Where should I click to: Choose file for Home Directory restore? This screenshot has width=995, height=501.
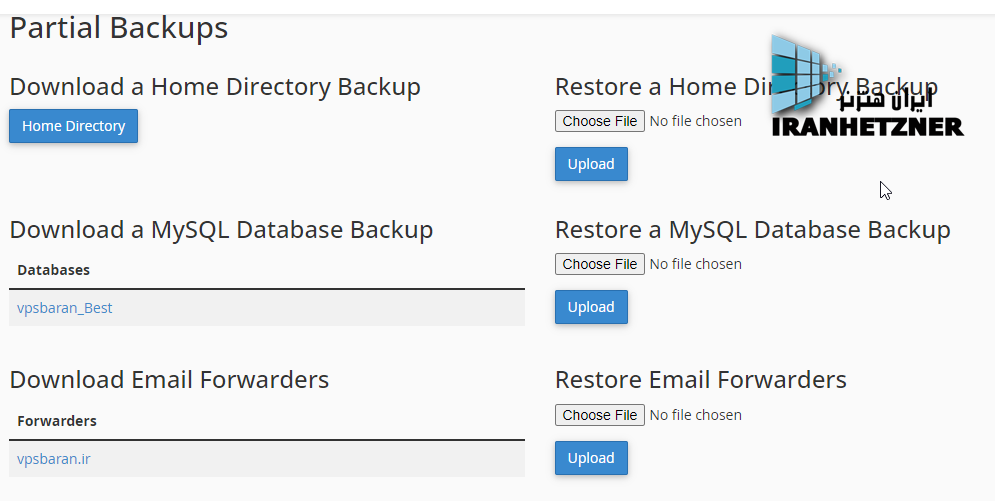tap(600, 121)
